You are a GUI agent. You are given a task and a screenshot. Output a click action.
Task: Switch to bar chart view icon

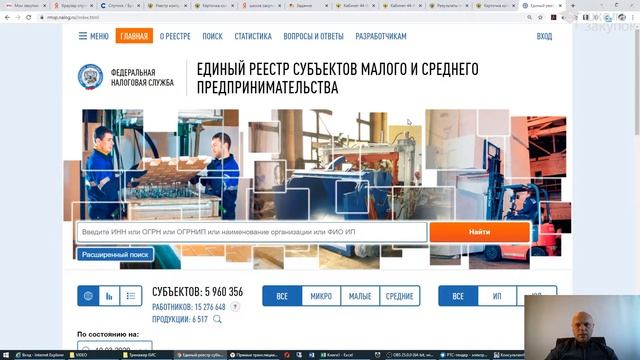(109, 296)
